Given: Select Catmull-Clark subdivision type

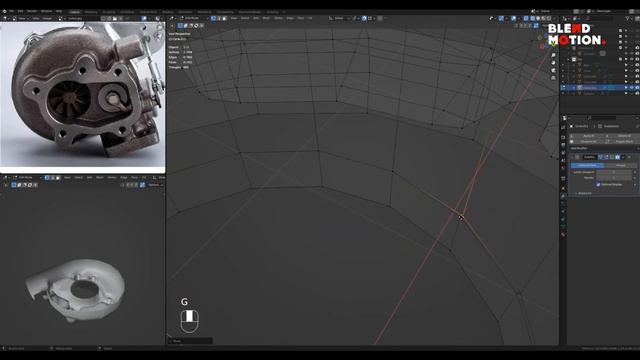Looking at the screenshot, I should tap(587, 165).
